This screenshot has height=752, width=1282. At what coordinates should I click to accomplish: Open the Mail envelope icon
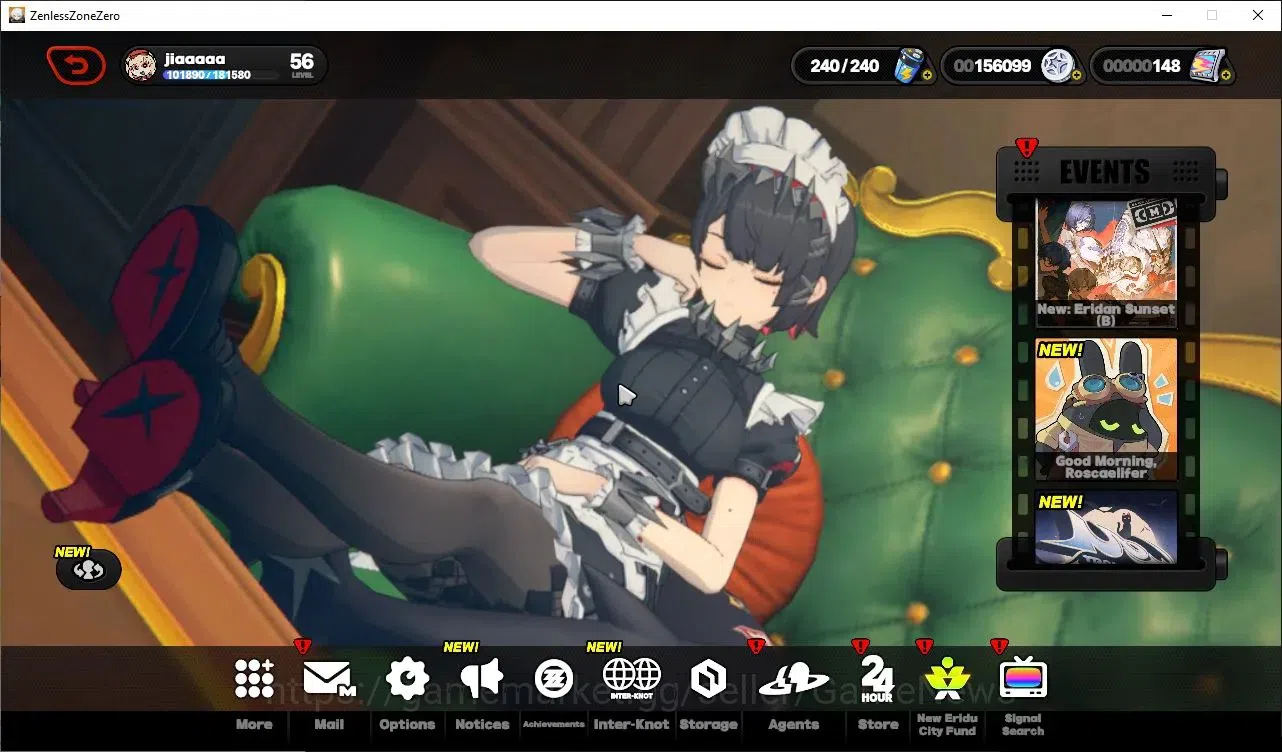[x=329, y=679]
